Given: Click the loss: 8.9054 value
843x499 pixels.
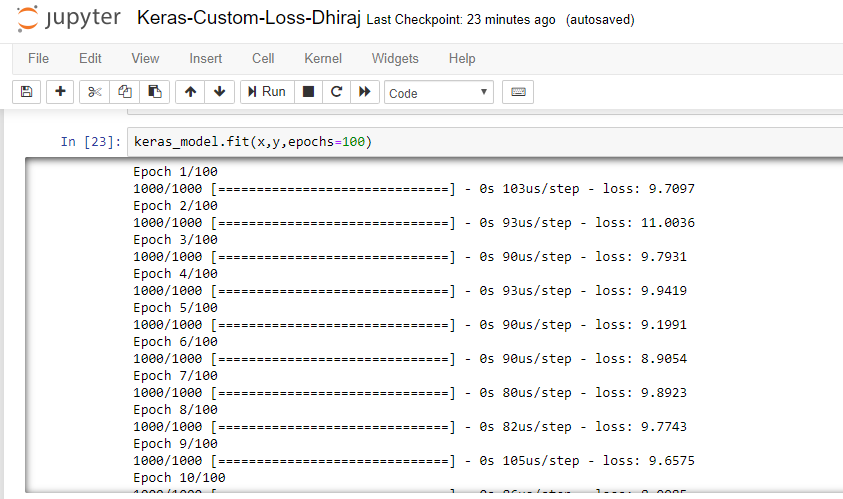Looking at the screenshot, I should (641, 359).
